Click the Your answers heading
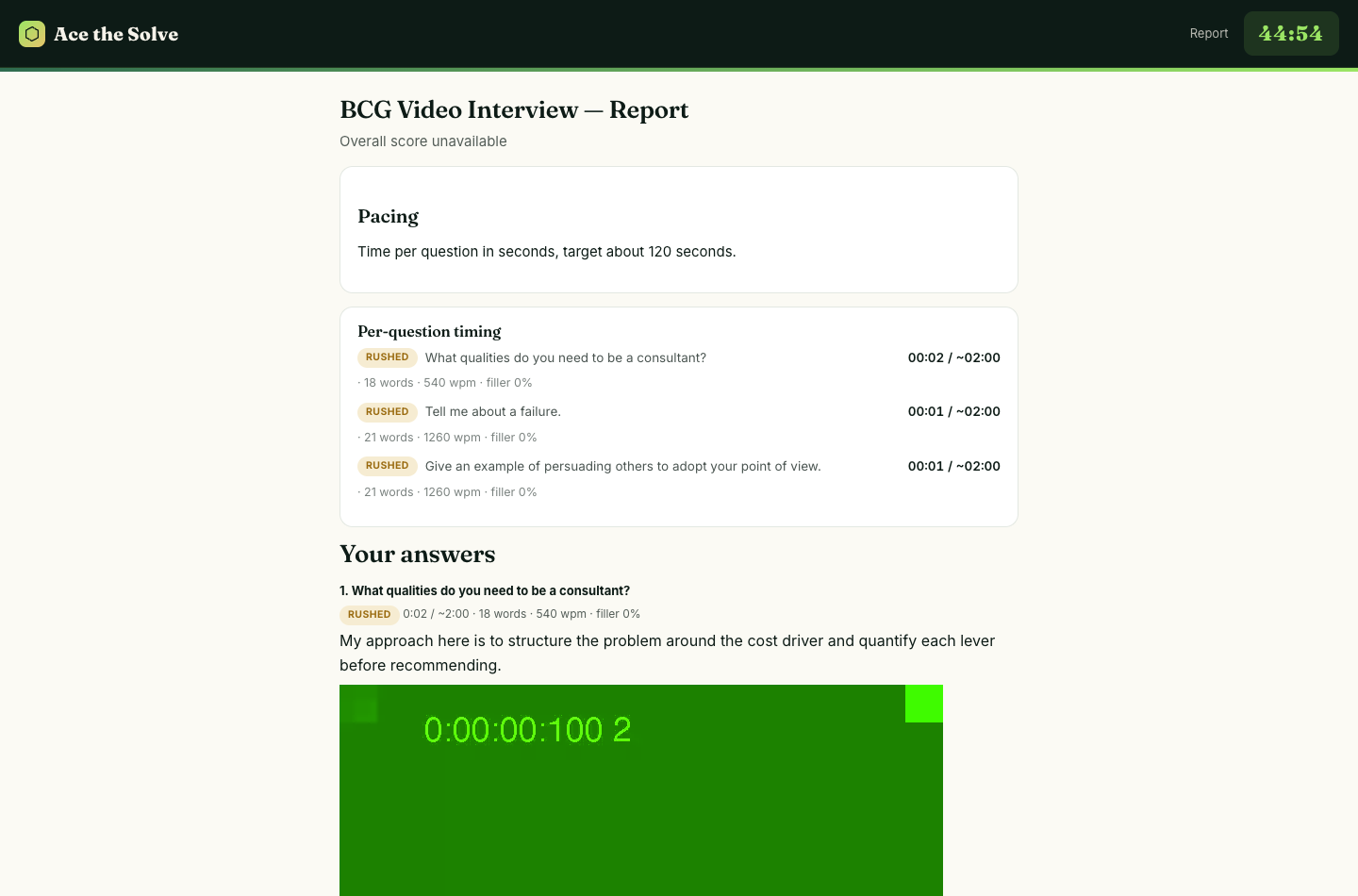1358x896 pixels. 417,555
